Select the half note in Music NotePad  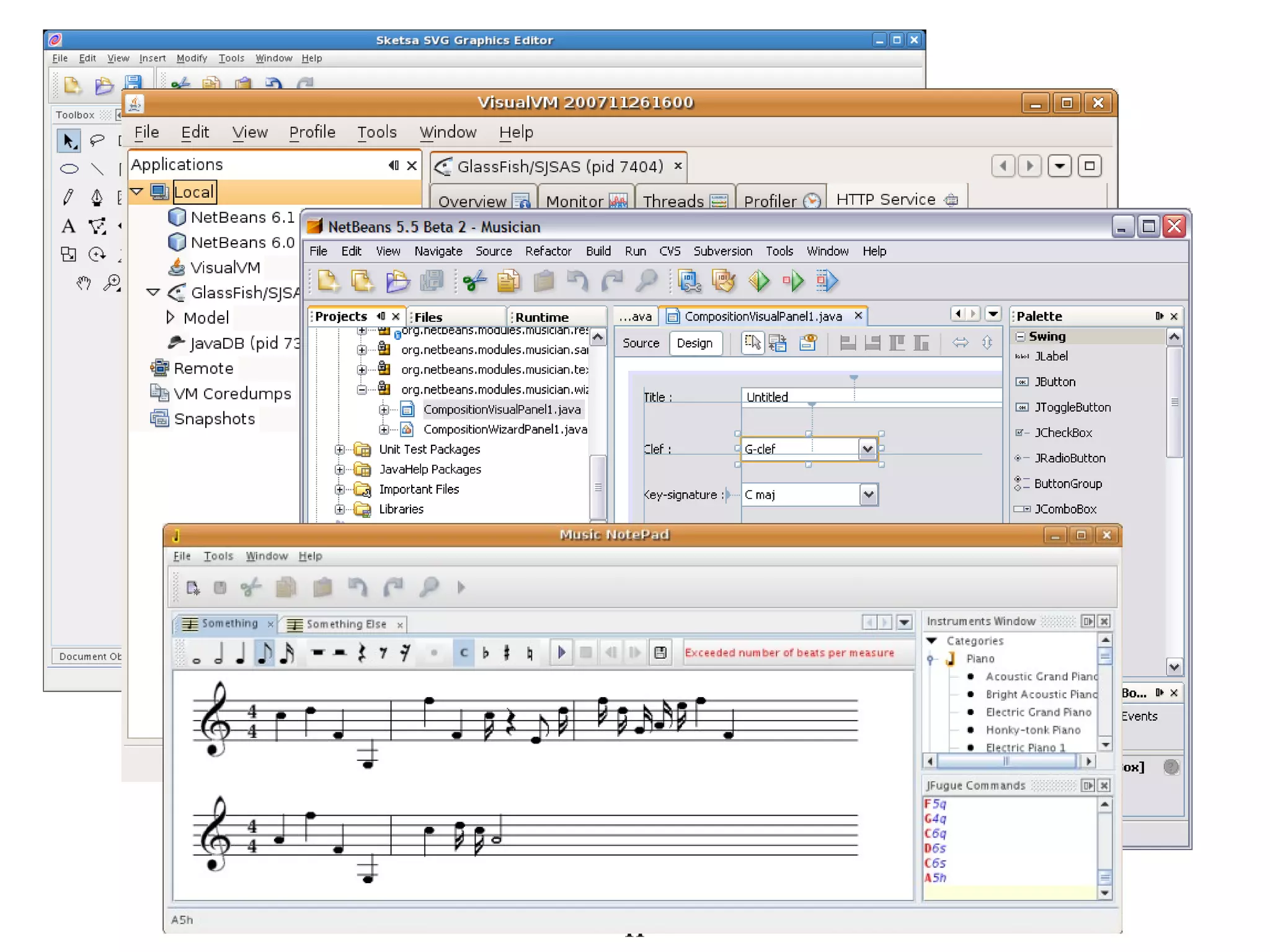pyautogui.click(x=218, y=653)
